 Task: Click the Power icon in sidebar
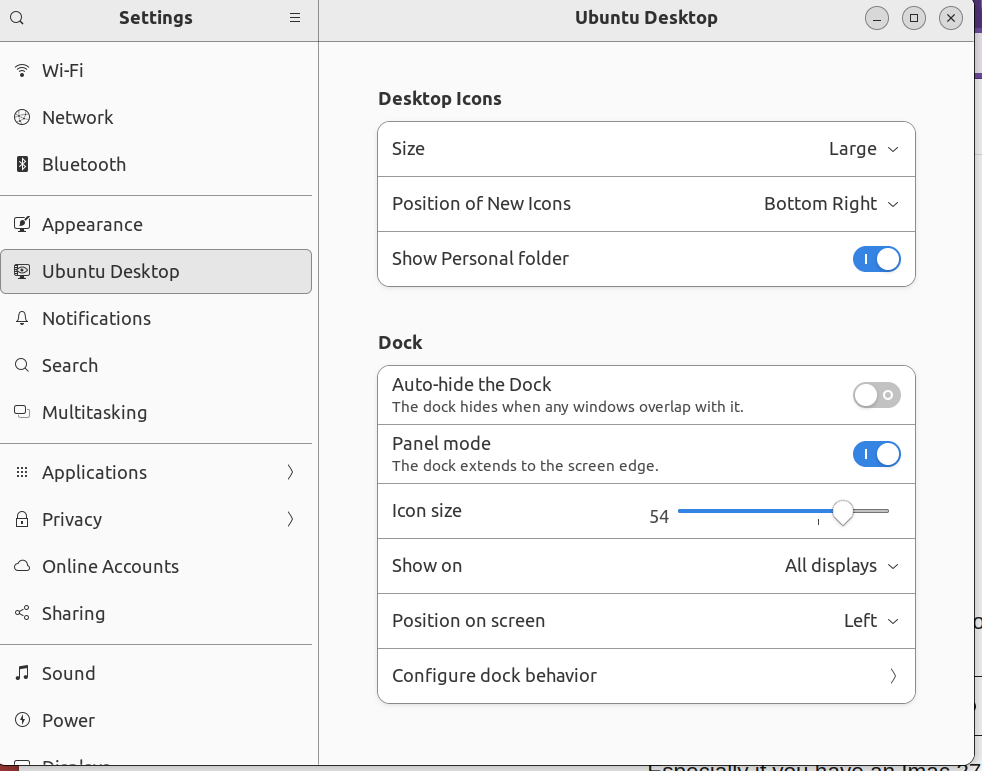click(x=22, y=720)
